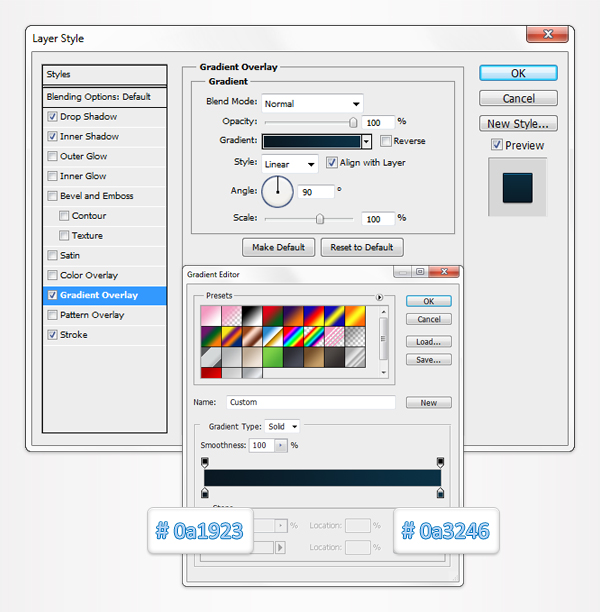
Task: Click the gradient Name text field
Action: (311, 403)
